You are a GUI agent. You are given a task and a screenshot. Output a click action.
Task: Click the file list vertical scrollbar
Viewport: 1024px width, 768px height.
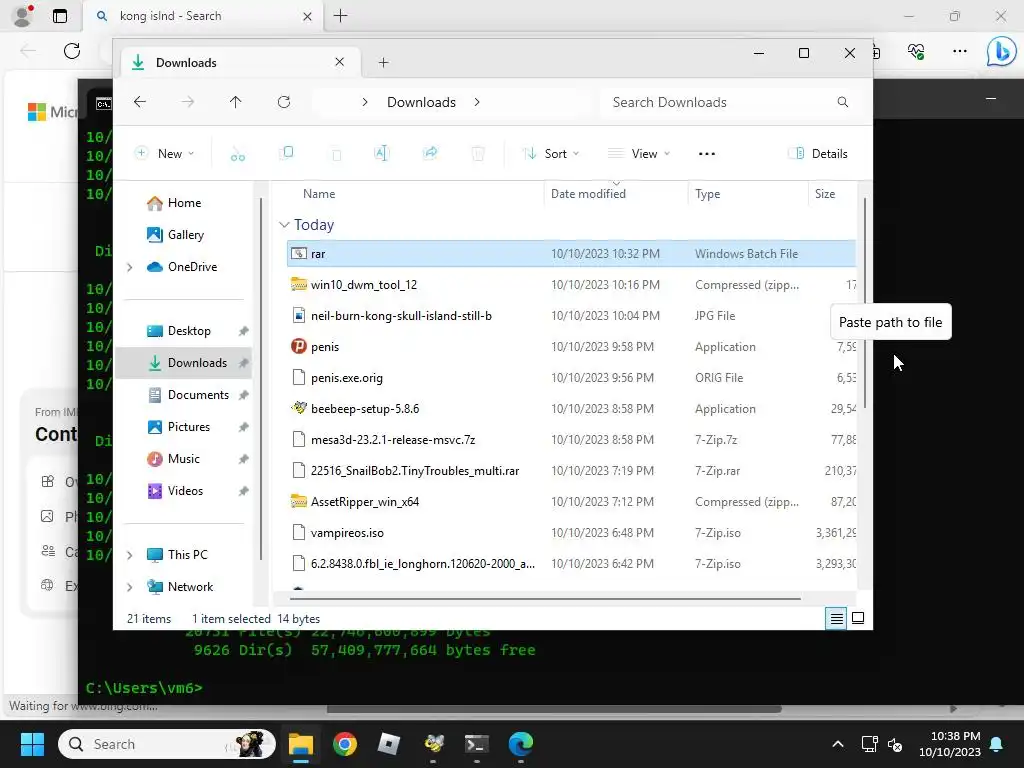(x=865, y=304)
